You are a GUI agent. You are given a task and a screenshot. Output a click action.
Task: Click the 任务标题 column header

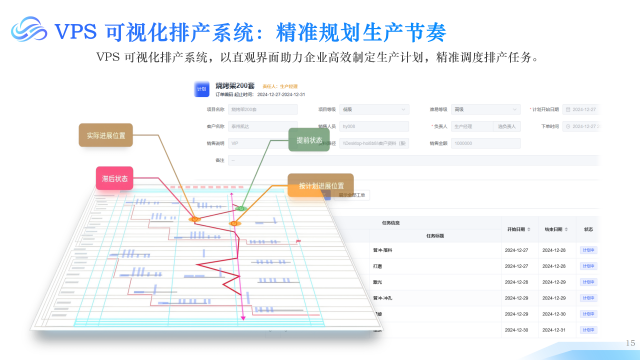[x=435, y=236]
